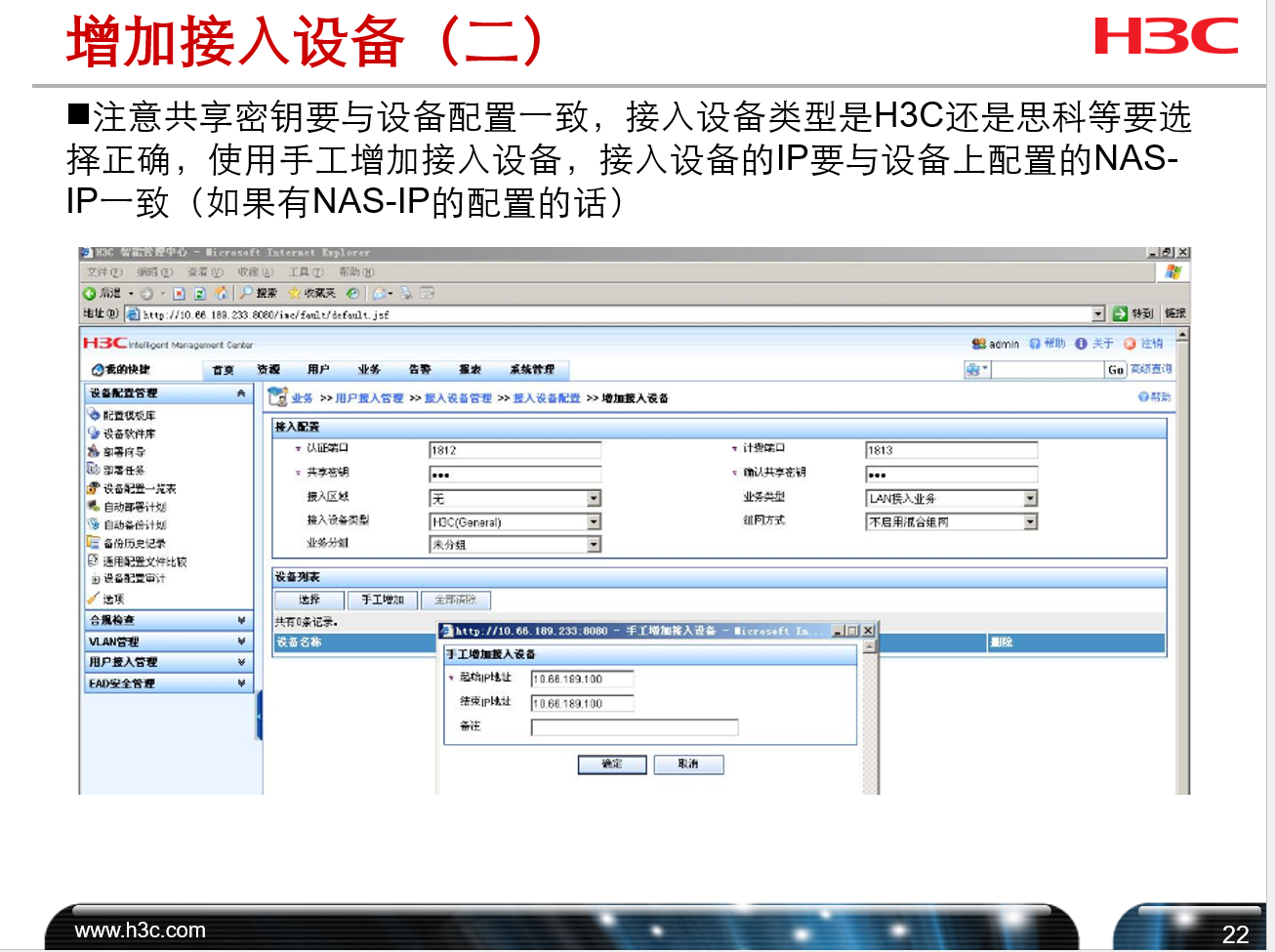Screen dimensions: 1275x952
Task: Open the 首页 navigation tab
Action: (x=224, y=370)
